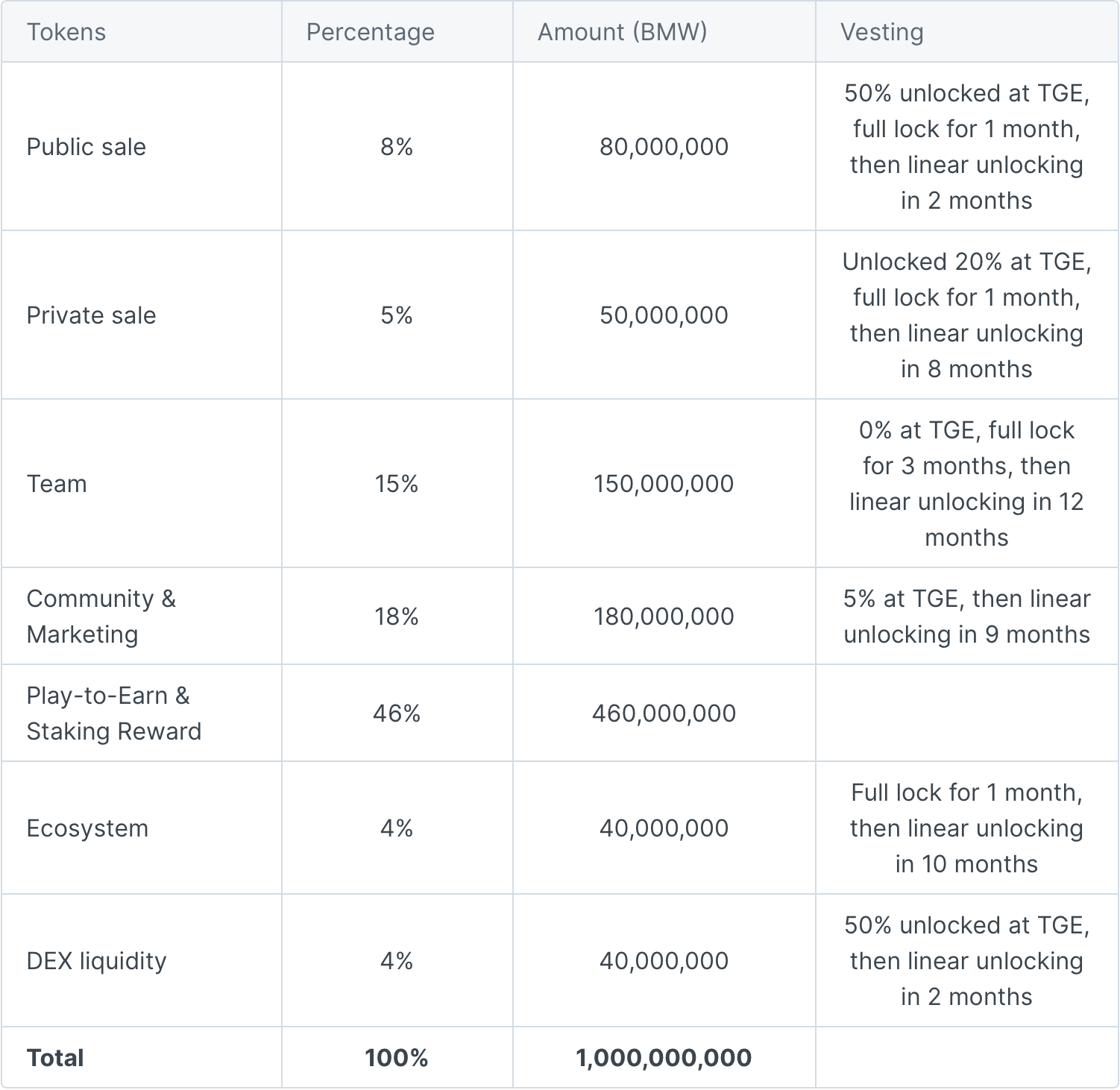1120x1090 pixels.
Task: Click the 1,000,000,000 total amount
Action: click(664, 1058)
